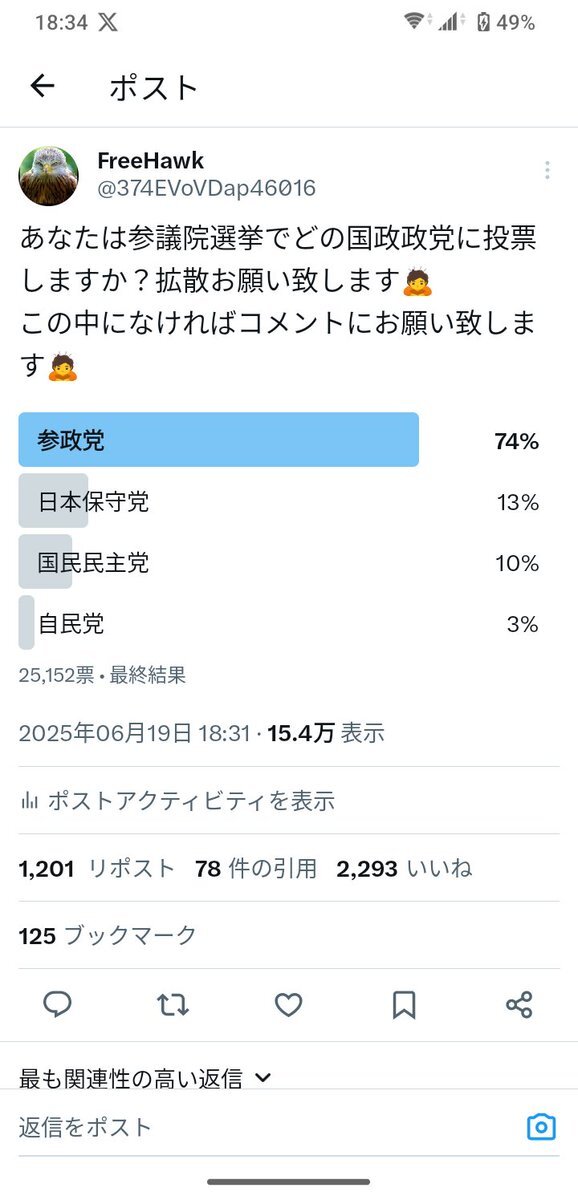Open camera icon in reply bar
The image size is (578, 1200).
click(541, 1127)
